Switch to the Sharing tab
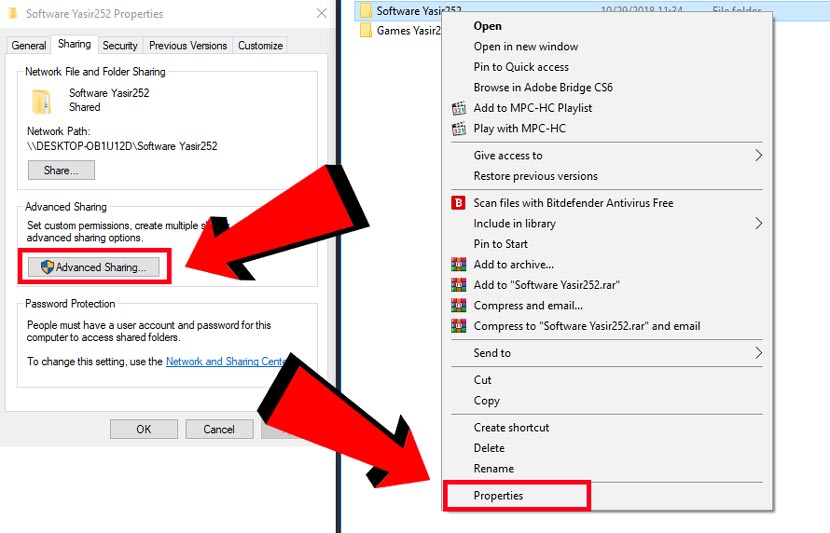830x533 pixels. pos(74,44)
